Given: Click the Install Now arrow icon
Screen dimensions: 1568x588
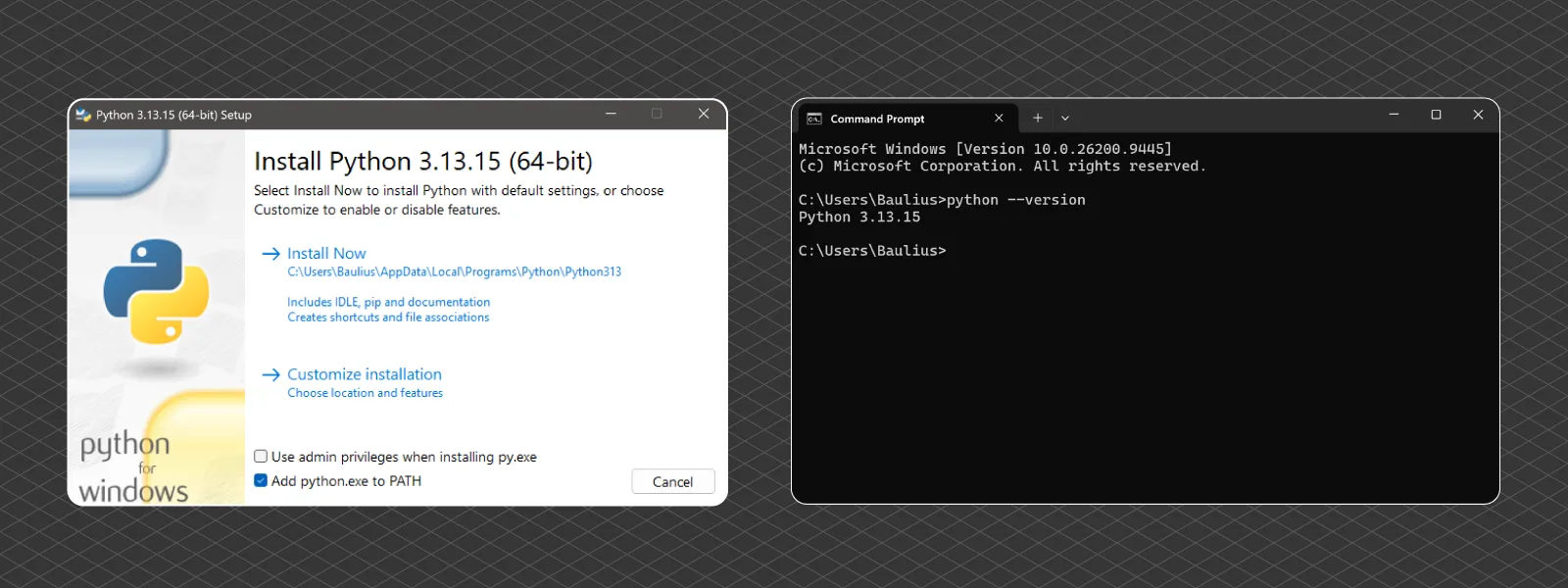Looking at the screenshot, I should pyautogui.click(x=271, y=254).
